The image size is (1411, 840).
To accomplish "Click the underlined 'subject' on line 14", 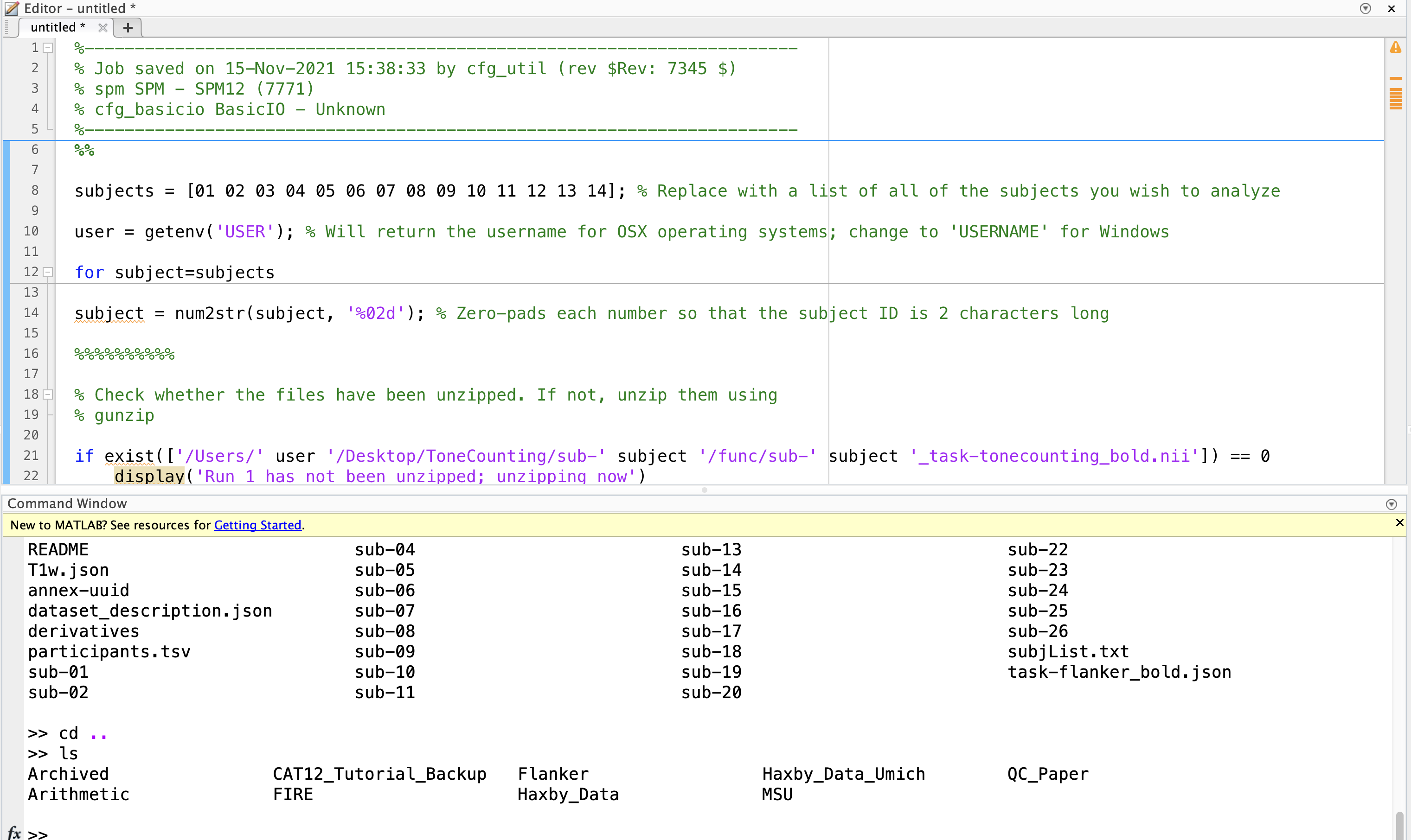I will [x=109, y=313].
